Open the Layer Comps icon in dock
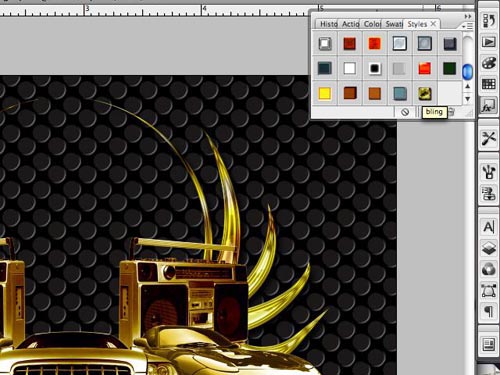 [x=489, y=344]
